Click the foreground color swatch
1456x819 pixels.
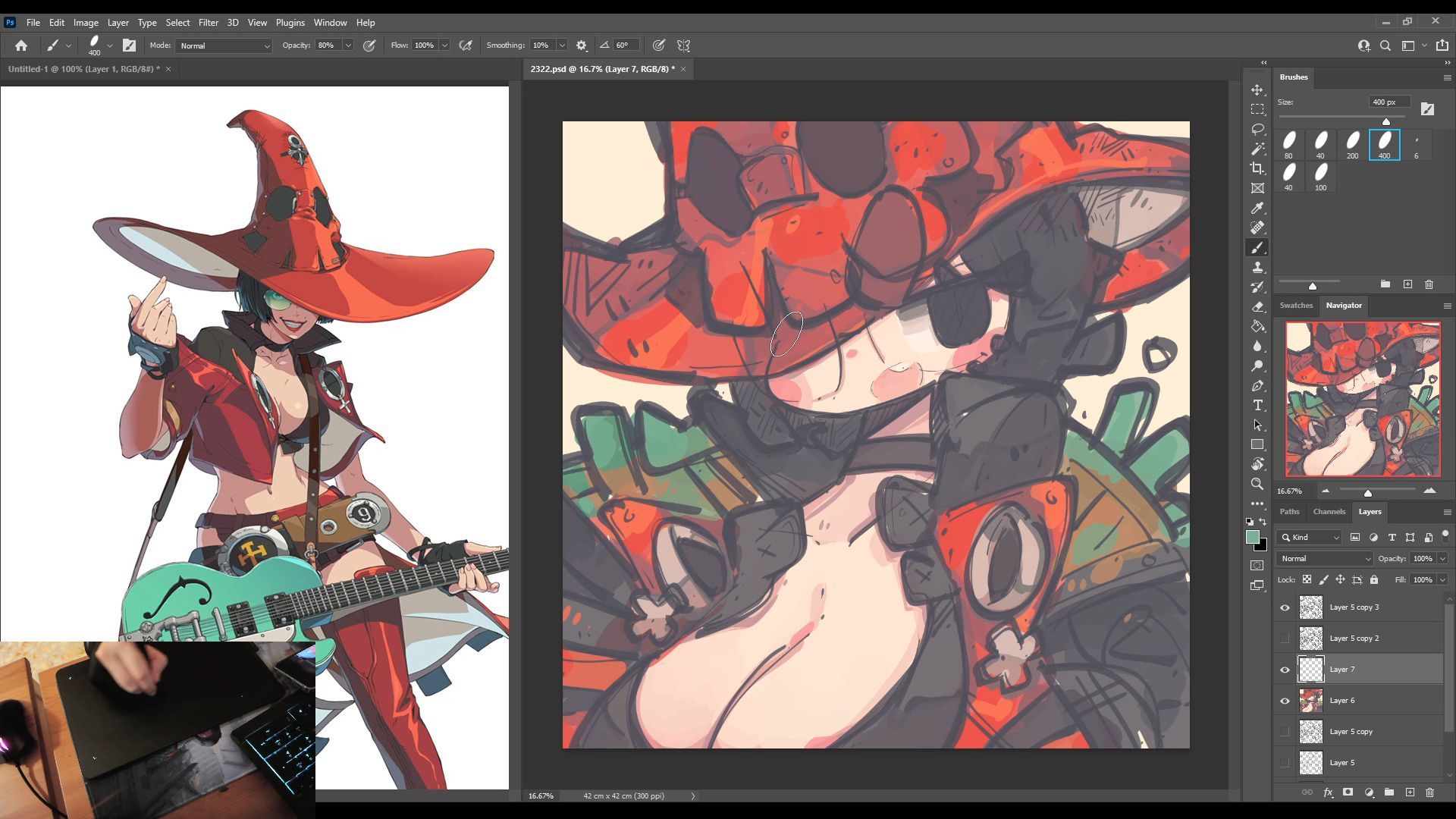[1253, 537]
